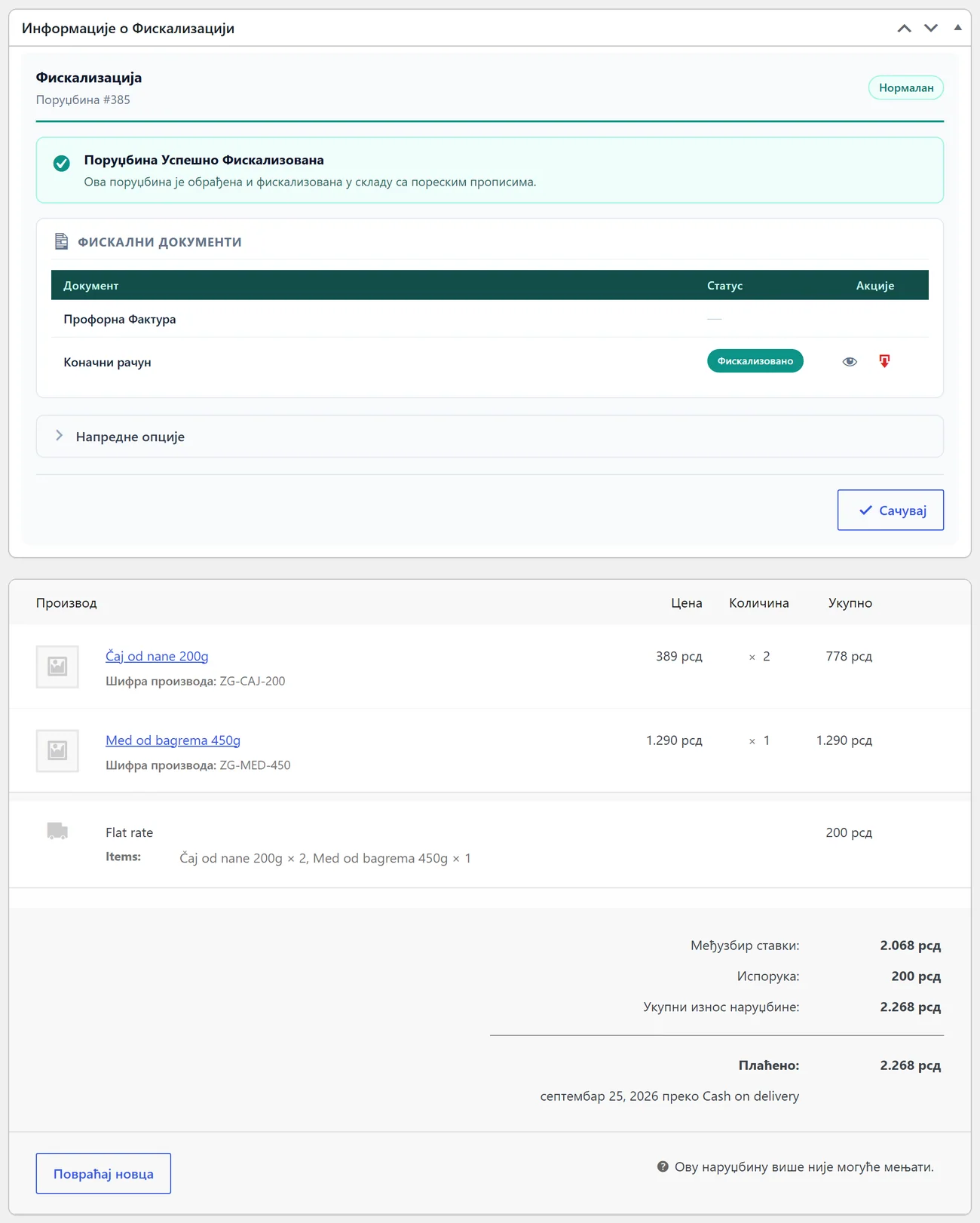Click the SKU text ZG-CAJ-200
Image resolution: width=980 pixels, height=1223 pixels.
[x=253, y=681]
